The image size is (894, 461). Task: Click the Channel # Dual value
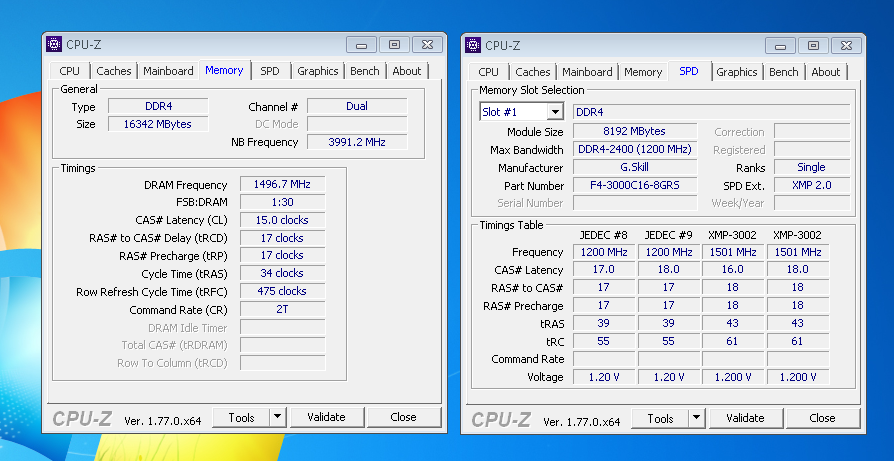[x=357, y=106]
